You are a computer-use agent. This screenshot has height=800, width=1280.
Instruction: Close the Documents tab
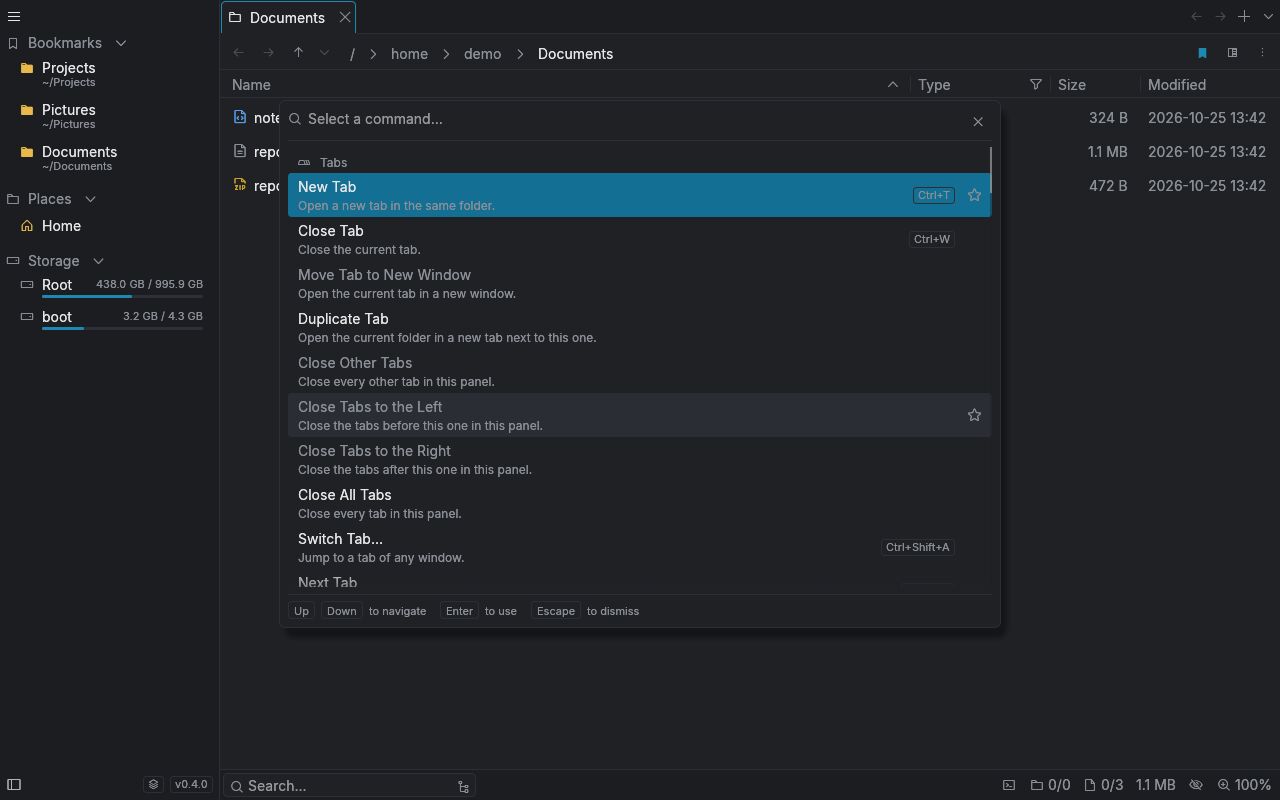click(345, 17)
